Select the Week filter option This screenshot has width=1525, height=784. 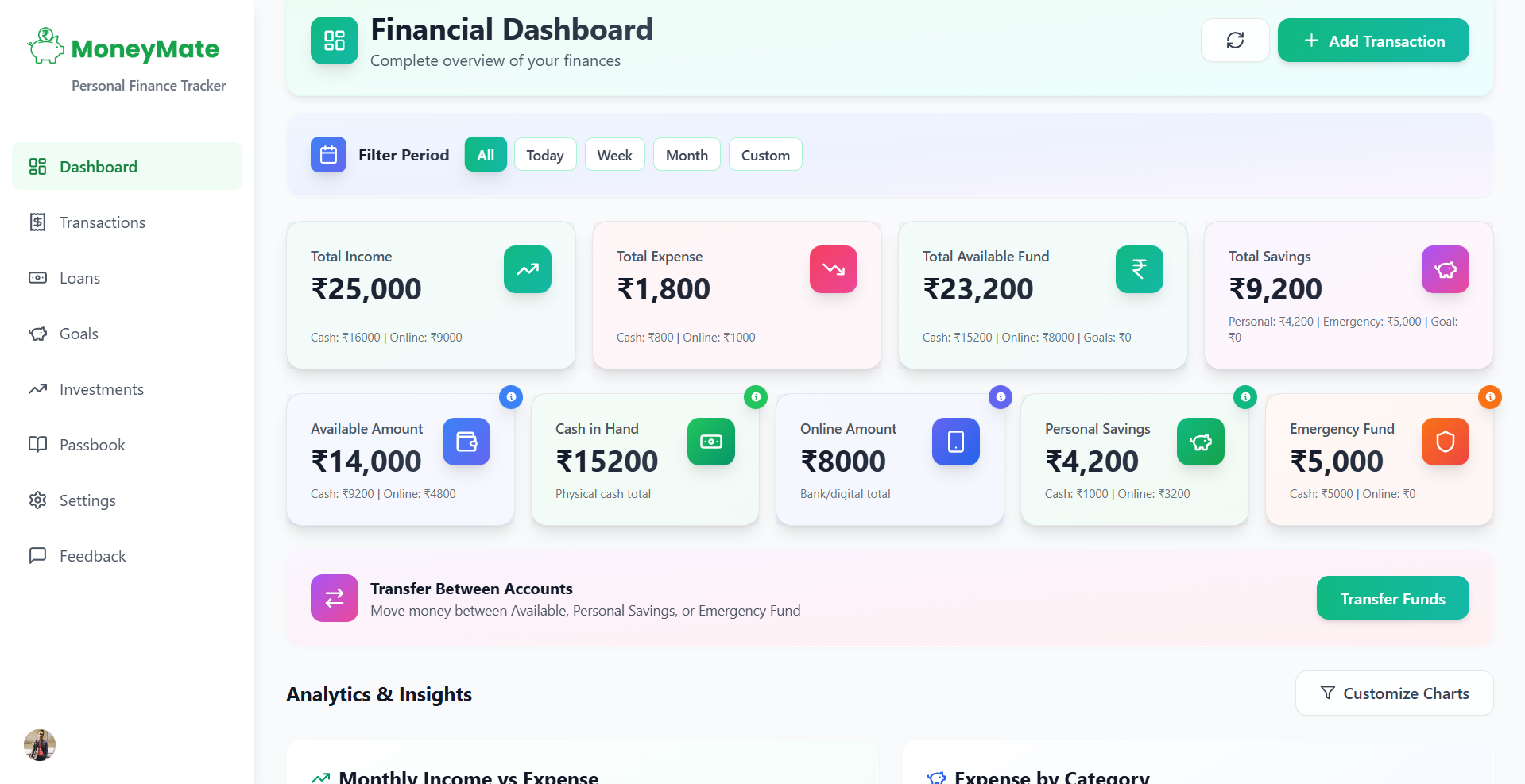click(614, 154)
